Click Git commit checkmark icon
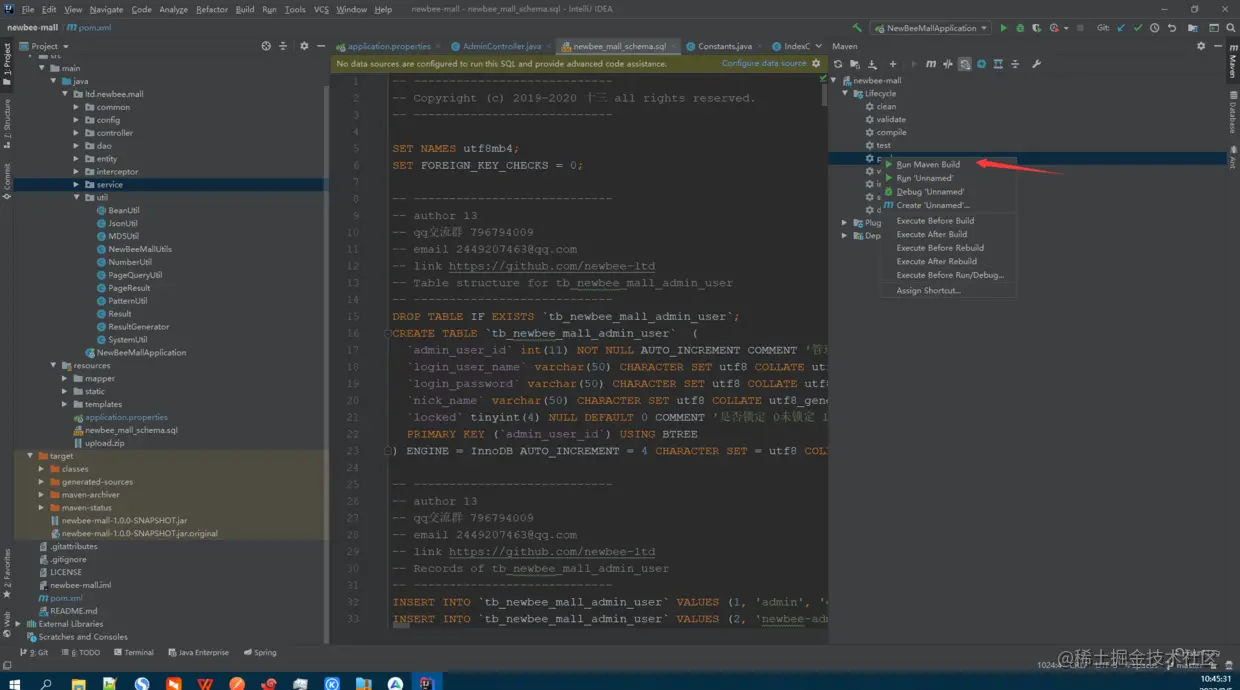1240x690 pixels. 1138,28
